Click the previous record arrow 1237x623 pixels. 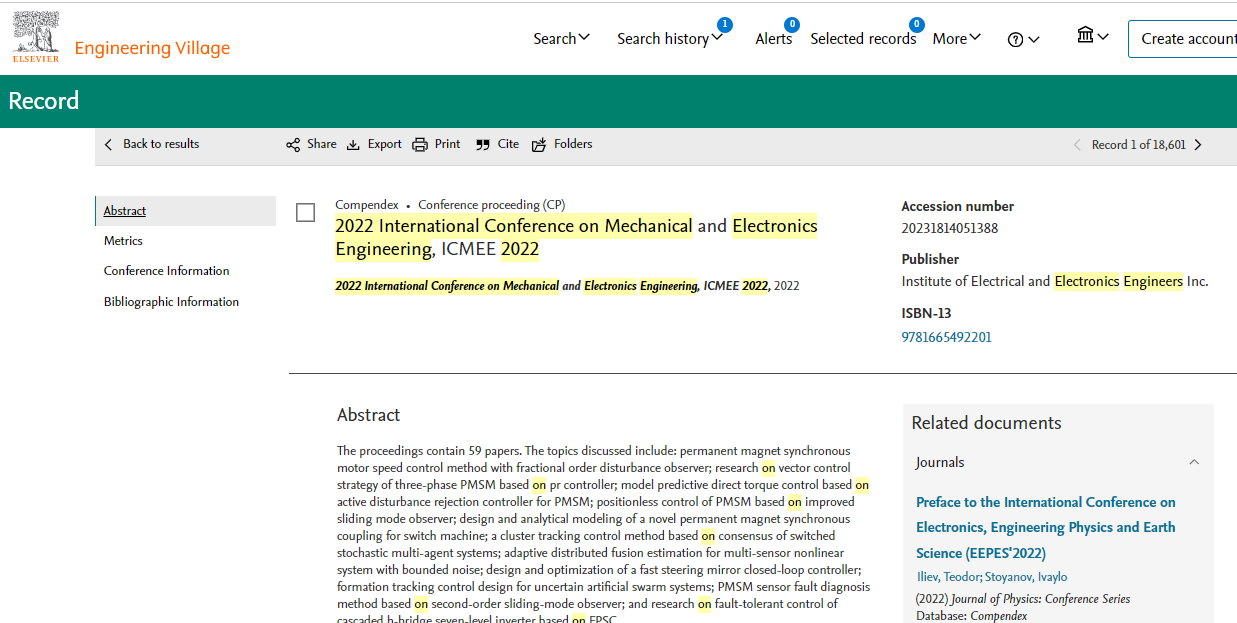pos(1077,145)
